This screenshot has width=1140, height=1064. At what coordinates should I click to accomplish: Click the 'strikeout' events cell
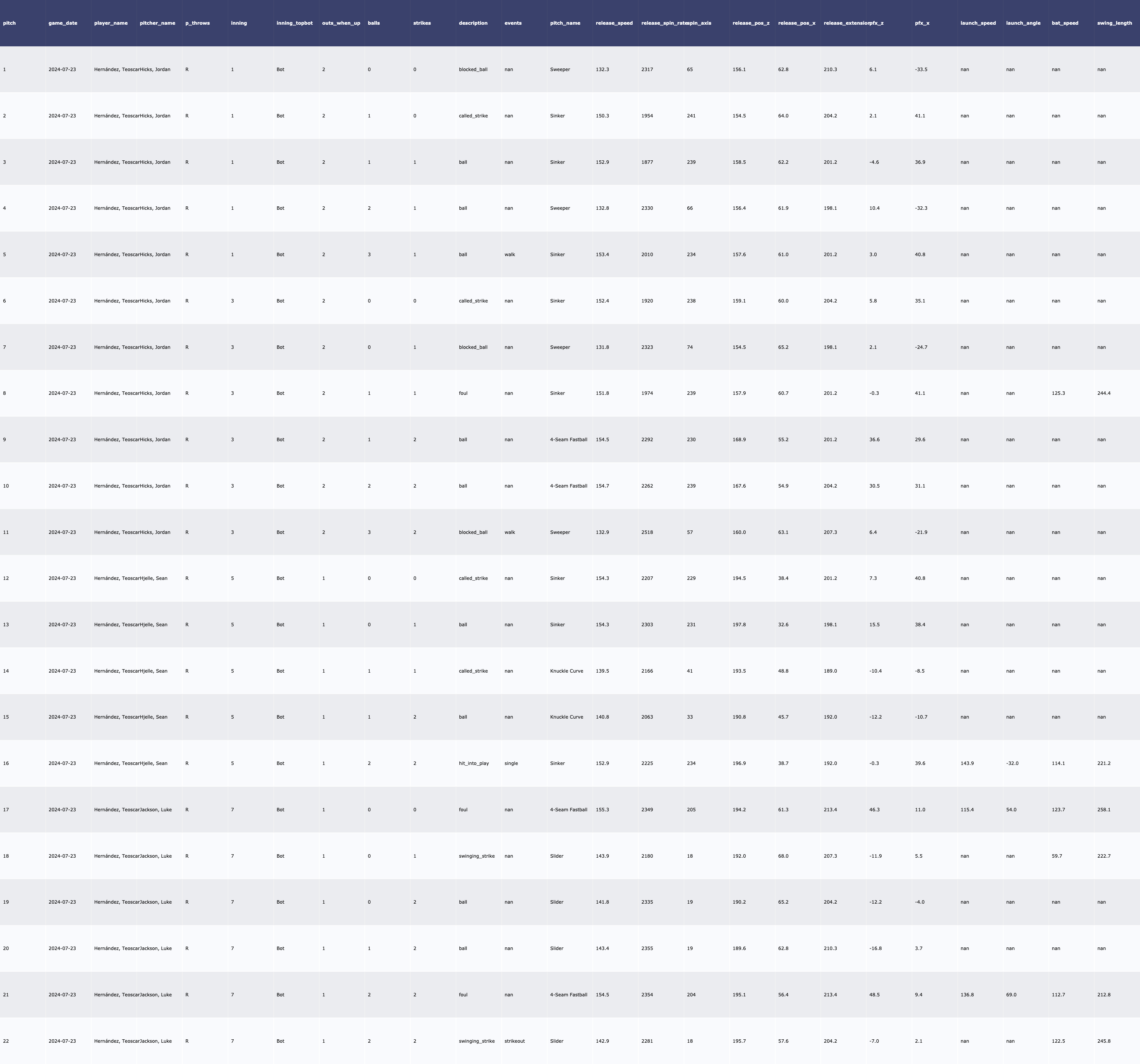[515, 1041]
